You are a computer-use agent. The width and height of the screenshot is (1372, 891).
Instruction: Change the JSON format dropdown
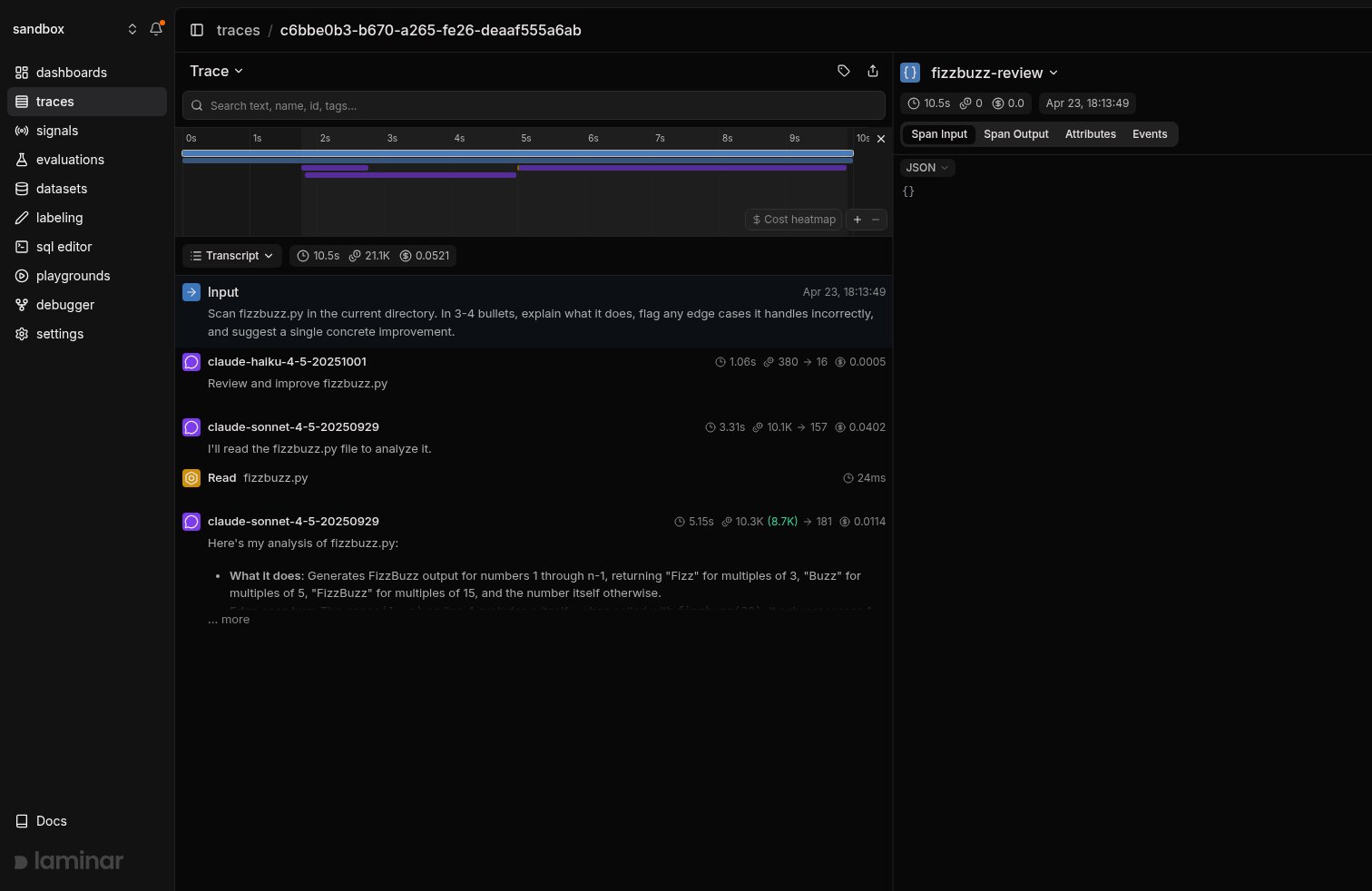click(927, 168)
